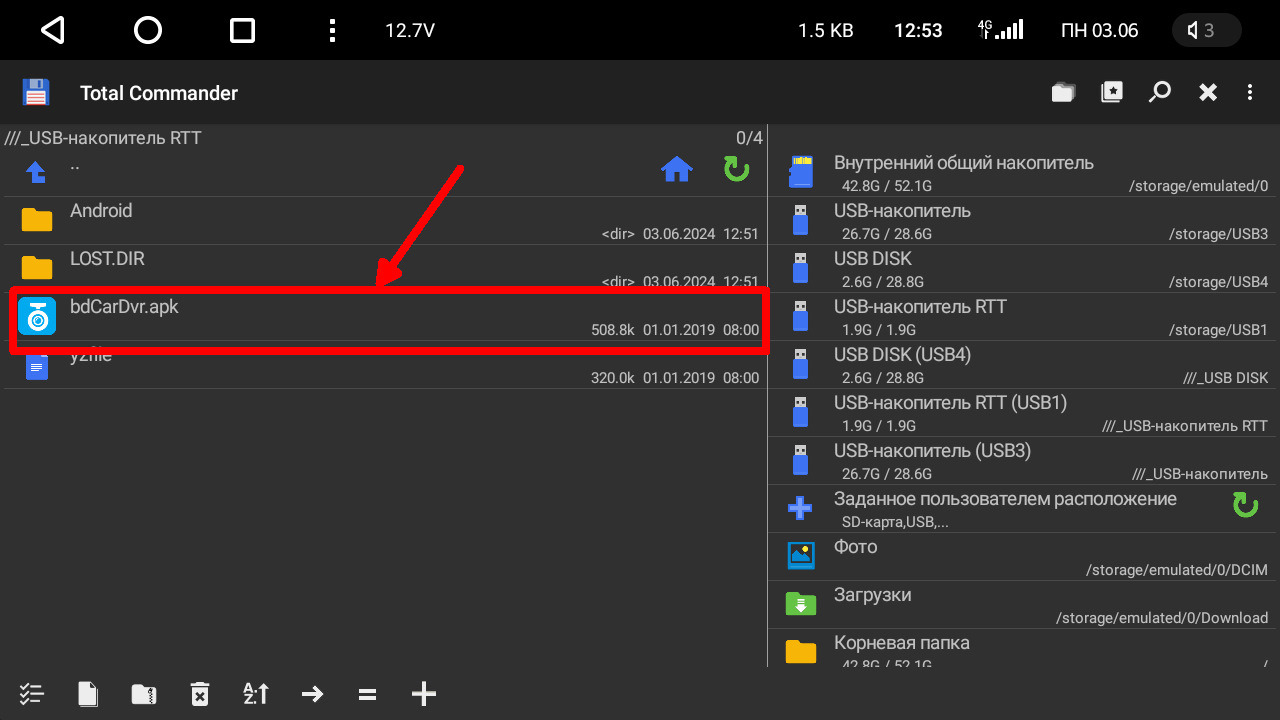Click the 0/4 selection counter
Image resolution: width=1280 pixels, height=720 pixels.
tap(750, 138)
